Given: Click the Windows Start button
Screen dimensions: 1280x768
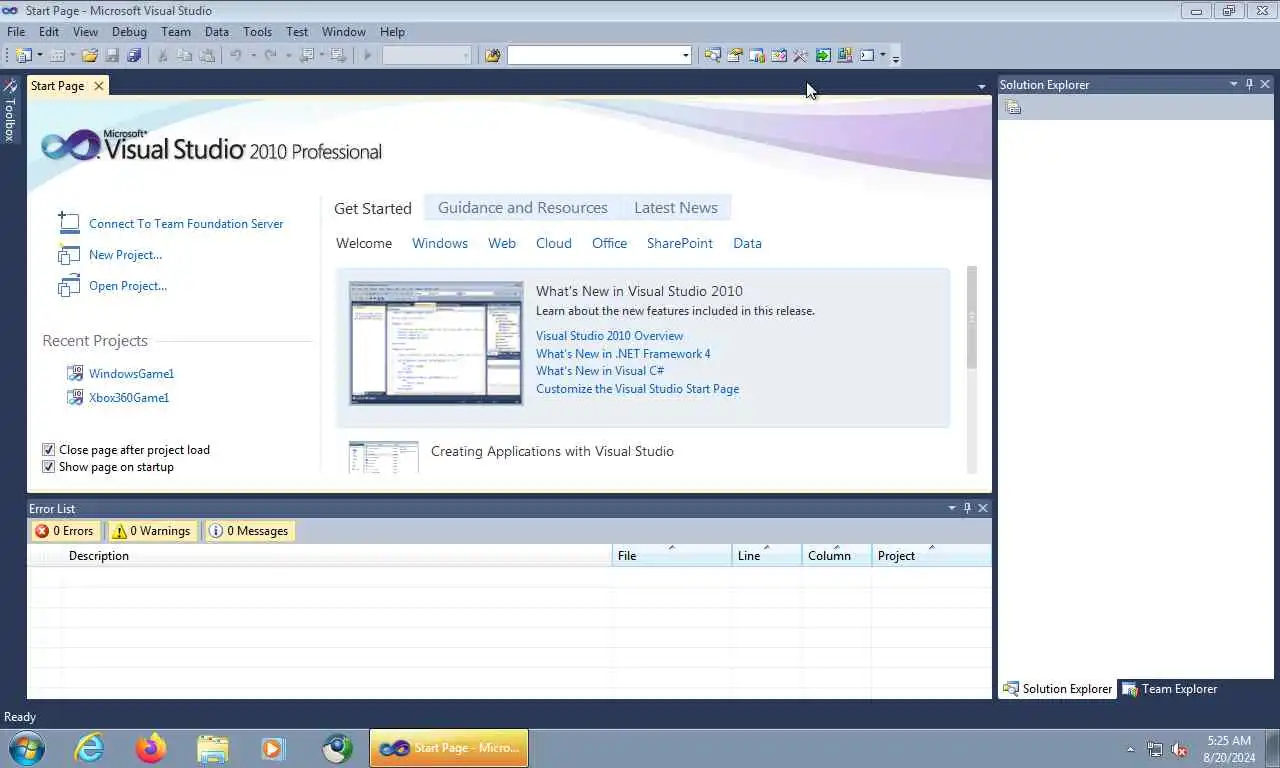Looking at the screenshot, I should point(26,748).
